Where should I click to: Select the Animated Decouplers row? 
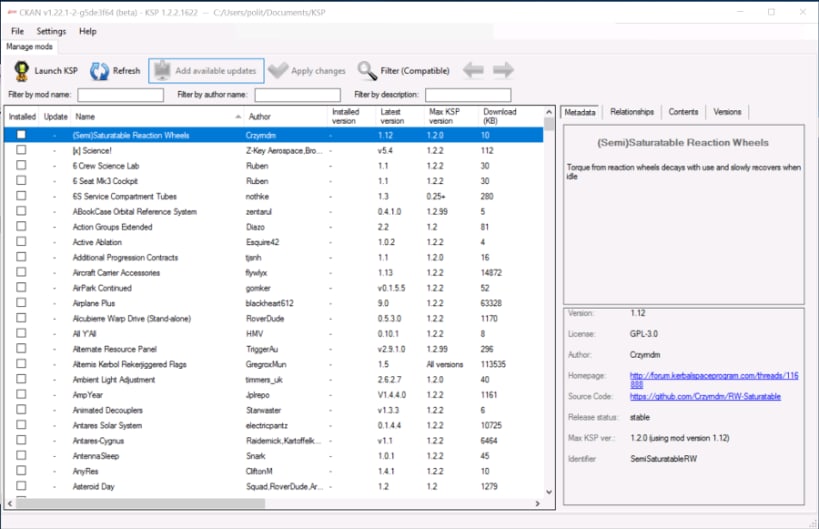pyautogui.click(x=274, y=409)
